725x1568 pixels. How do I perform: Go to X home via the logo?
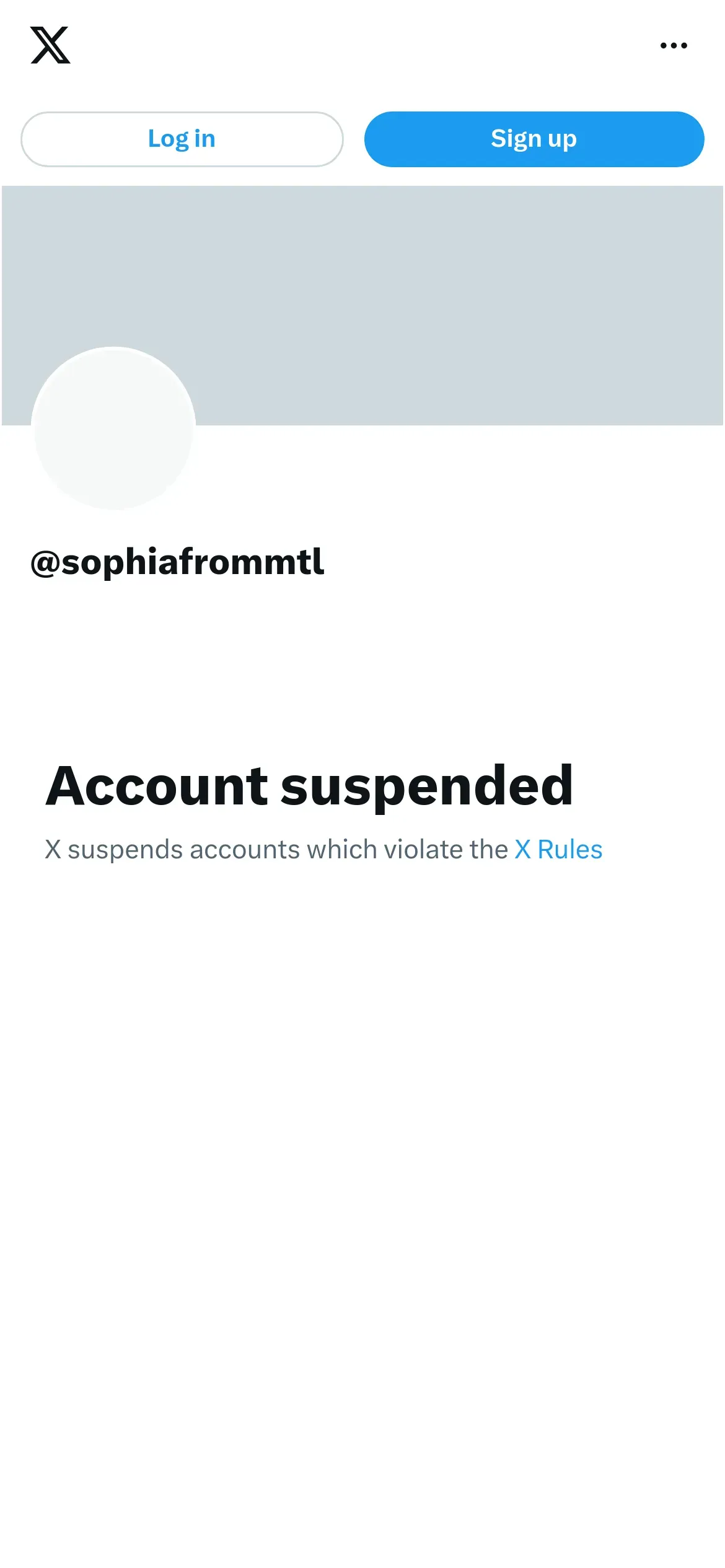pyautogui.click(x=50, y=45)
